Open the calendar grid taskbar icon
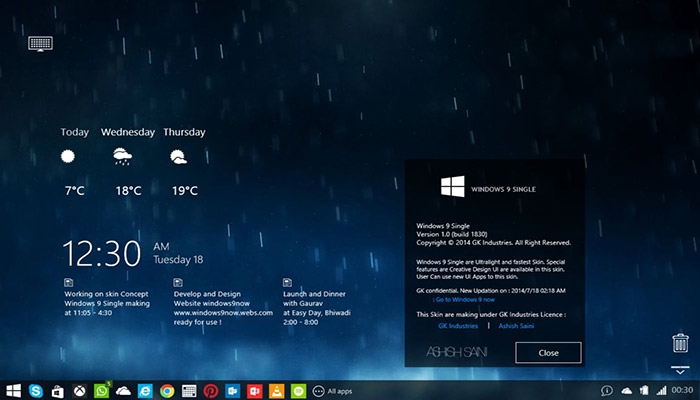This screenshot has width=700, height=400. (189, 392)
